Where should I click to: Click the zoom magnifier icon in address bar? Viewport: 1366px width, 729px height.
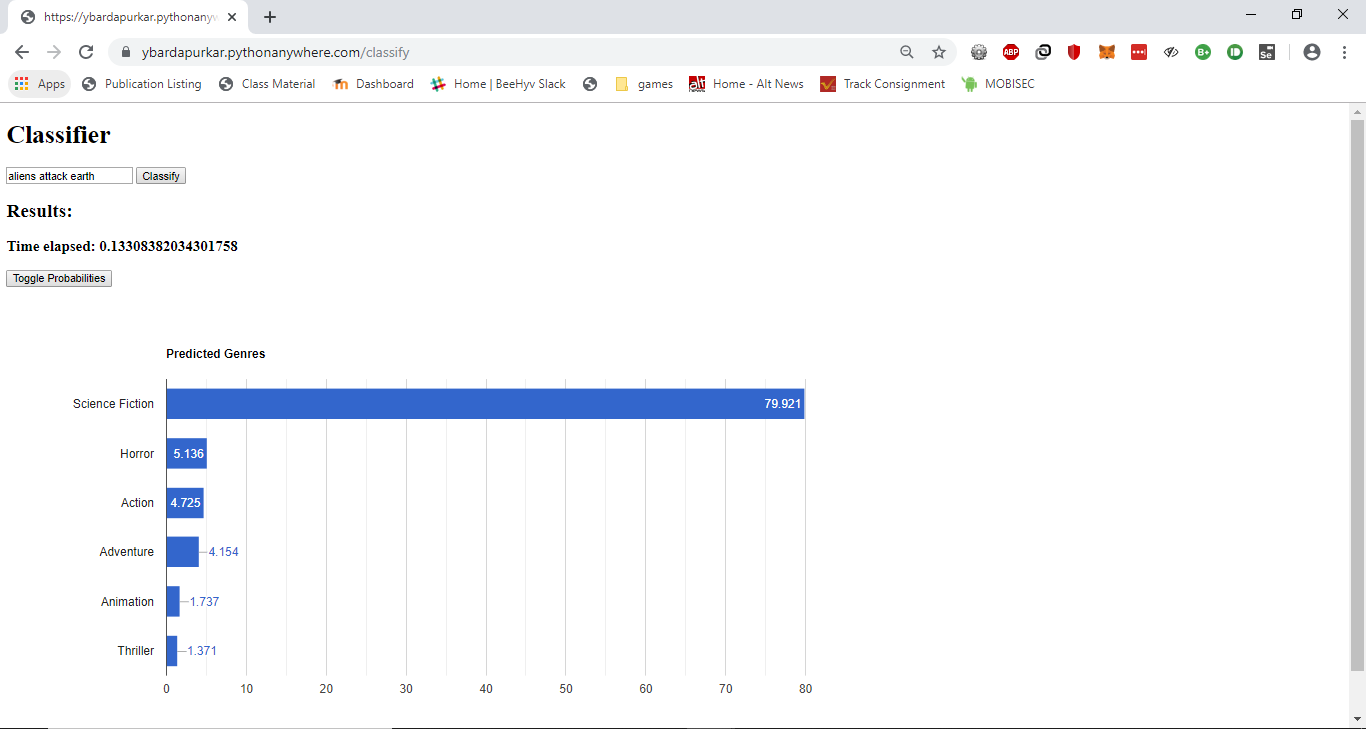tap(906, 52)
